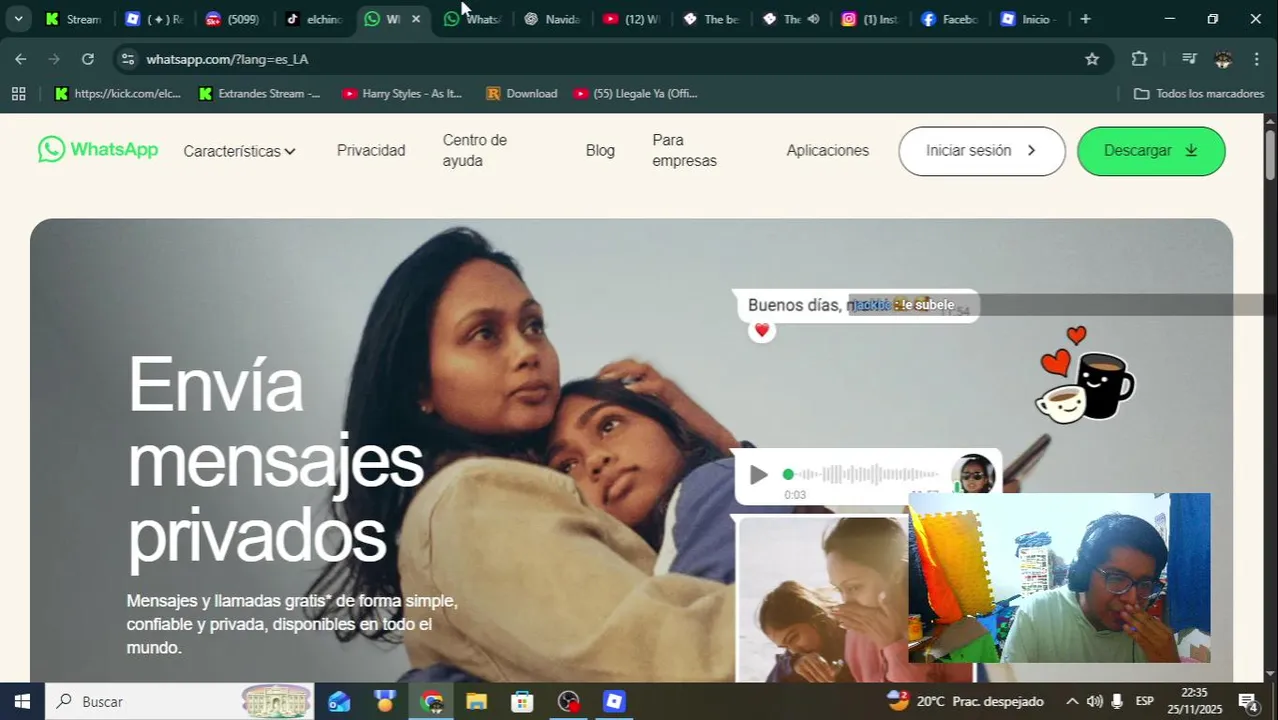Expand the hidden system tray icons chevron
Image resolution: width=1278 pixels, height=720 pixels.
point(1072,701)
